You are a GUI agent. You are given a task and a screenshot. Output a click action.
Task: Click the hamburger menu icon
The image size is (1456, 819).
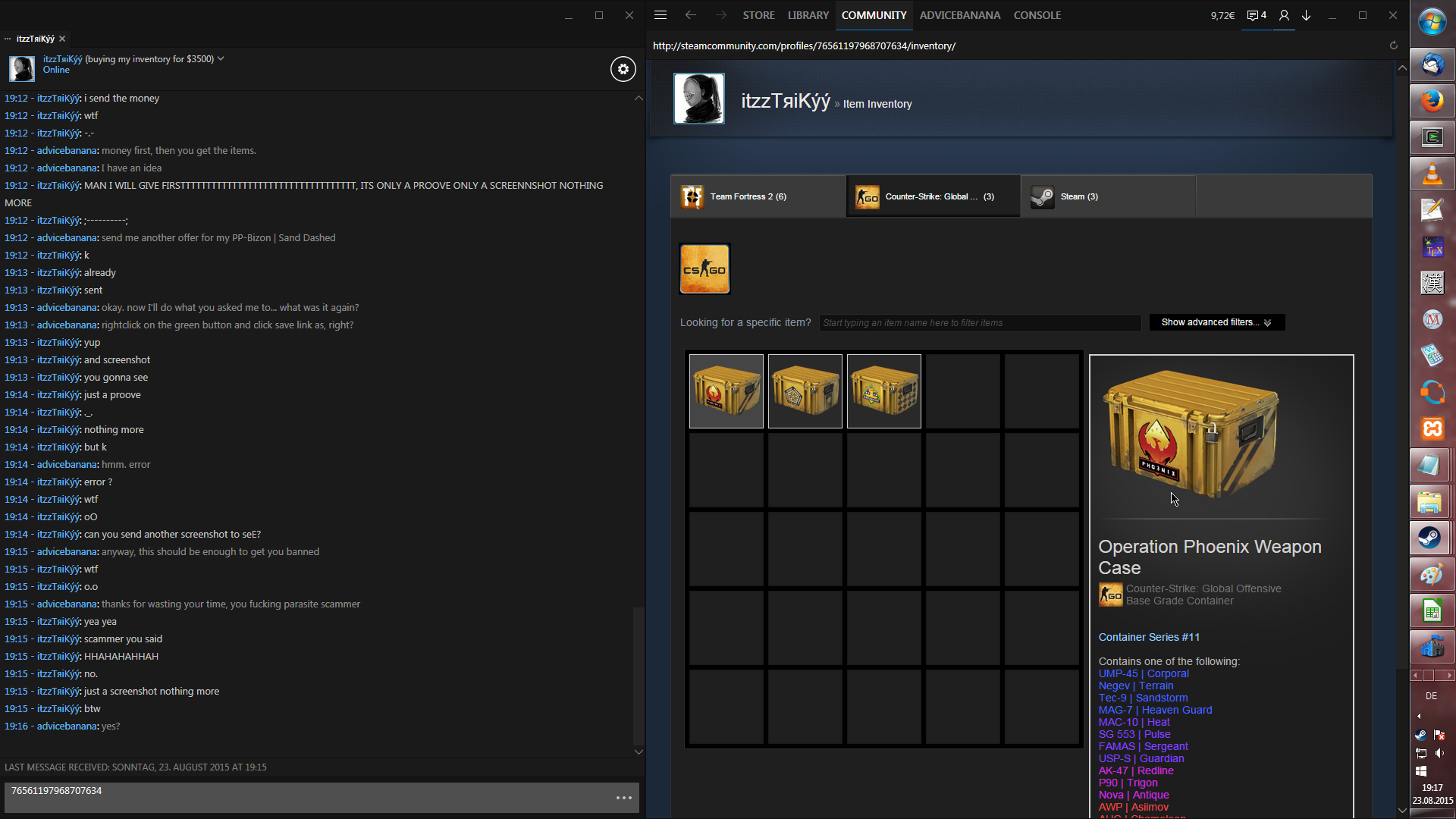click(661, 15)
